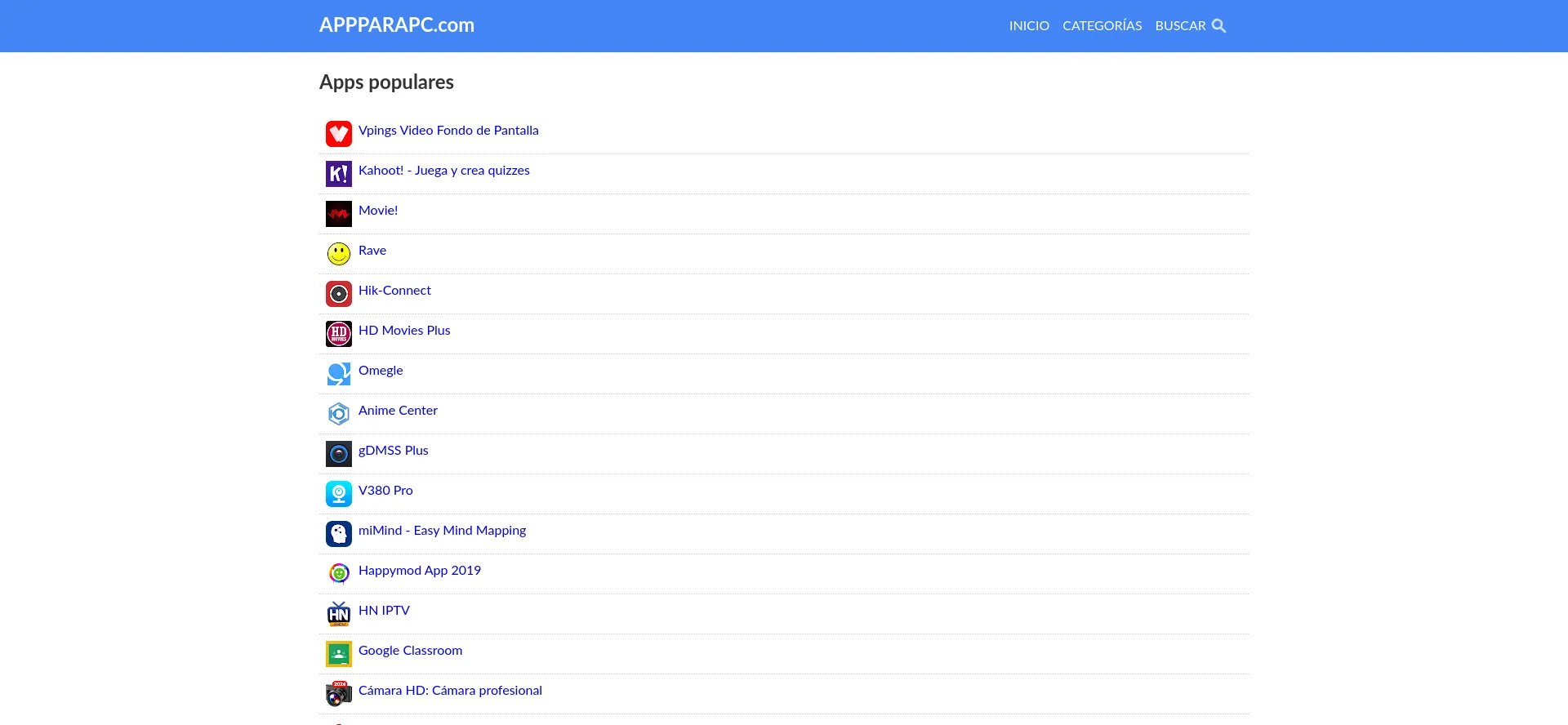The width and height of the screenshot is (1568, 725).
Task: Open Kahoot! - Juega y crea quizzes link
Action: (x=444, y=171)
